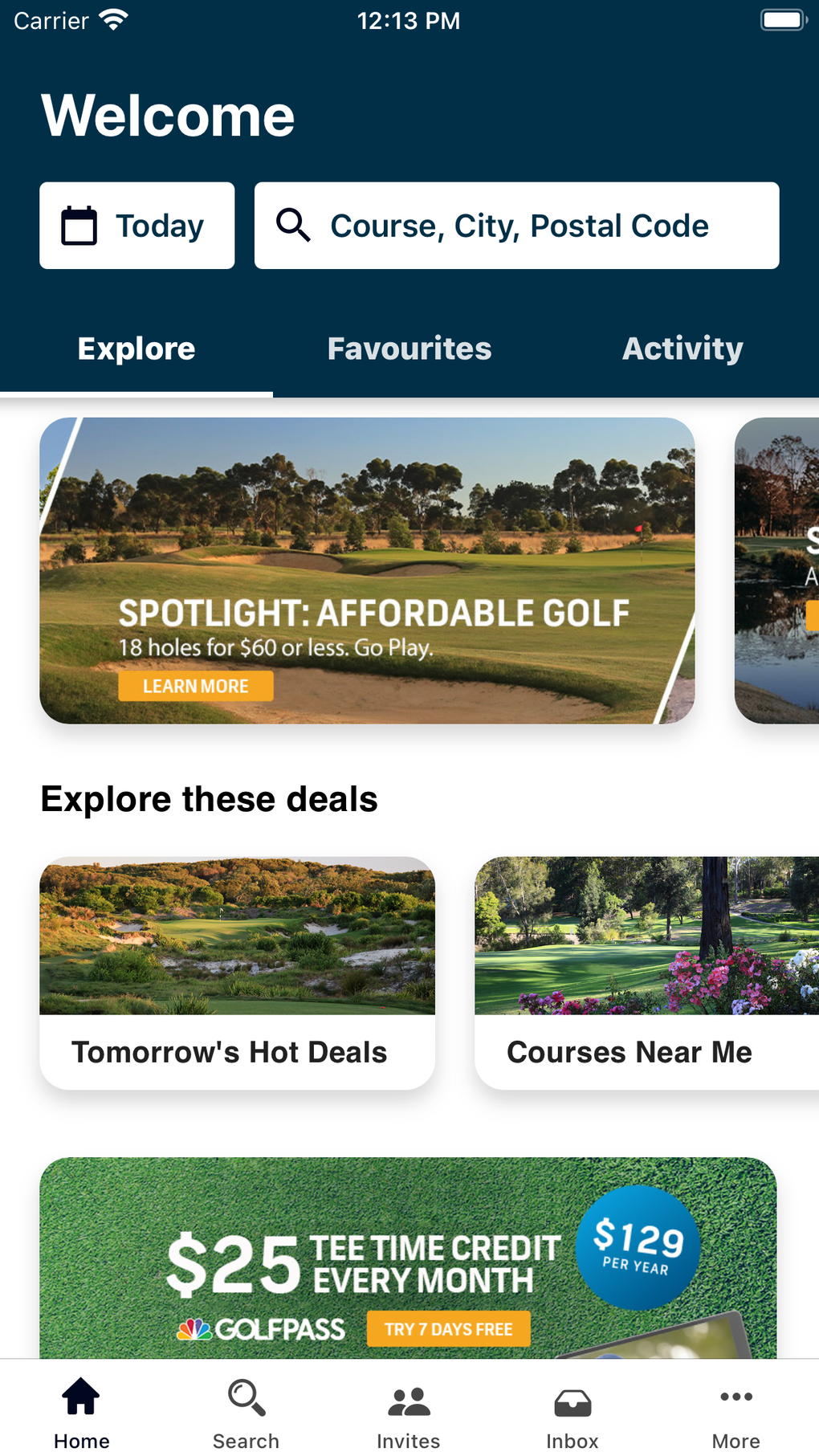
Task: Tap Try 7 Days Free on GolfPass banner
Action: pos(448,1328)
